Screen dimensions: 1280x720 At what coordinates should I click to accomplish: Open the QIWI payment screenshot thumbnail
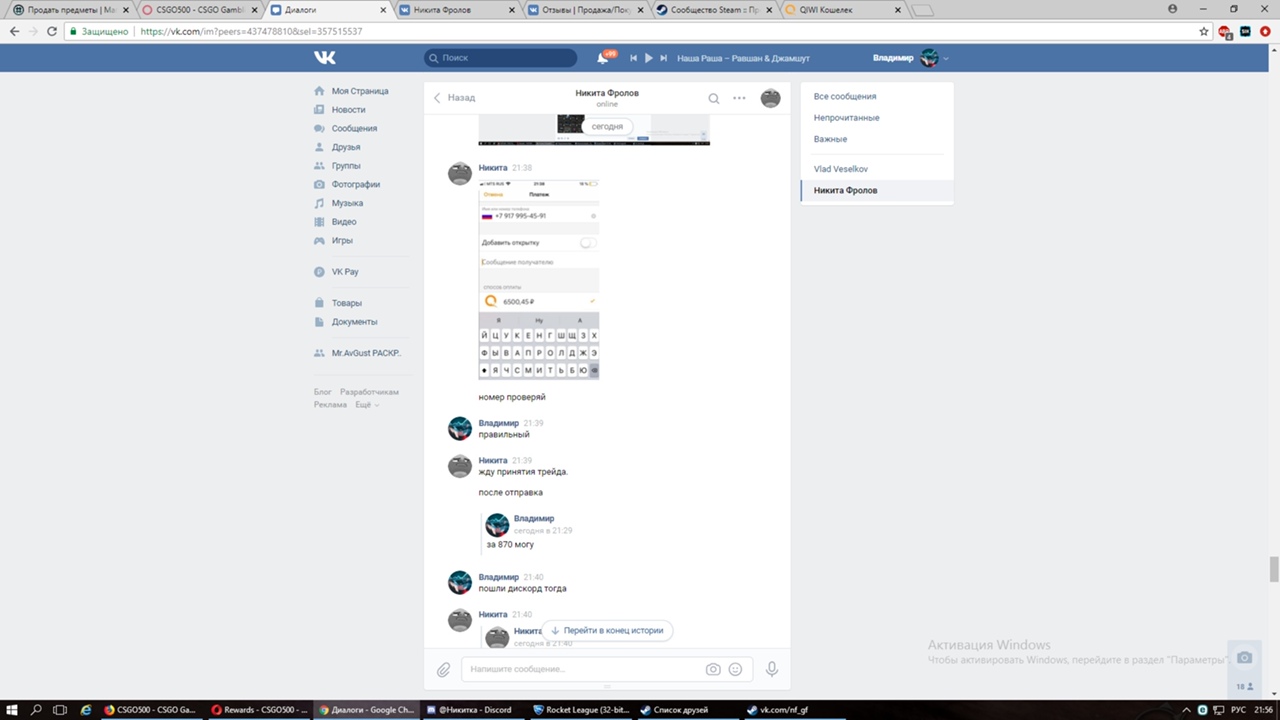click(x=538, y=279)
